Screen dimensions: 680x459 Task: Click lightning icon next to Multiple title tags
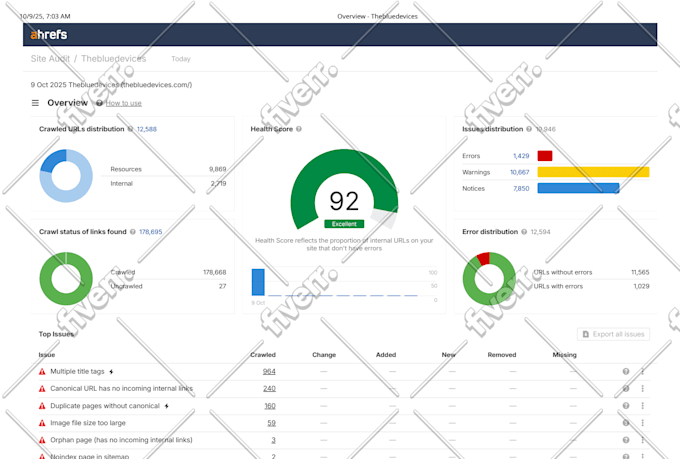(x=111, y=372)
